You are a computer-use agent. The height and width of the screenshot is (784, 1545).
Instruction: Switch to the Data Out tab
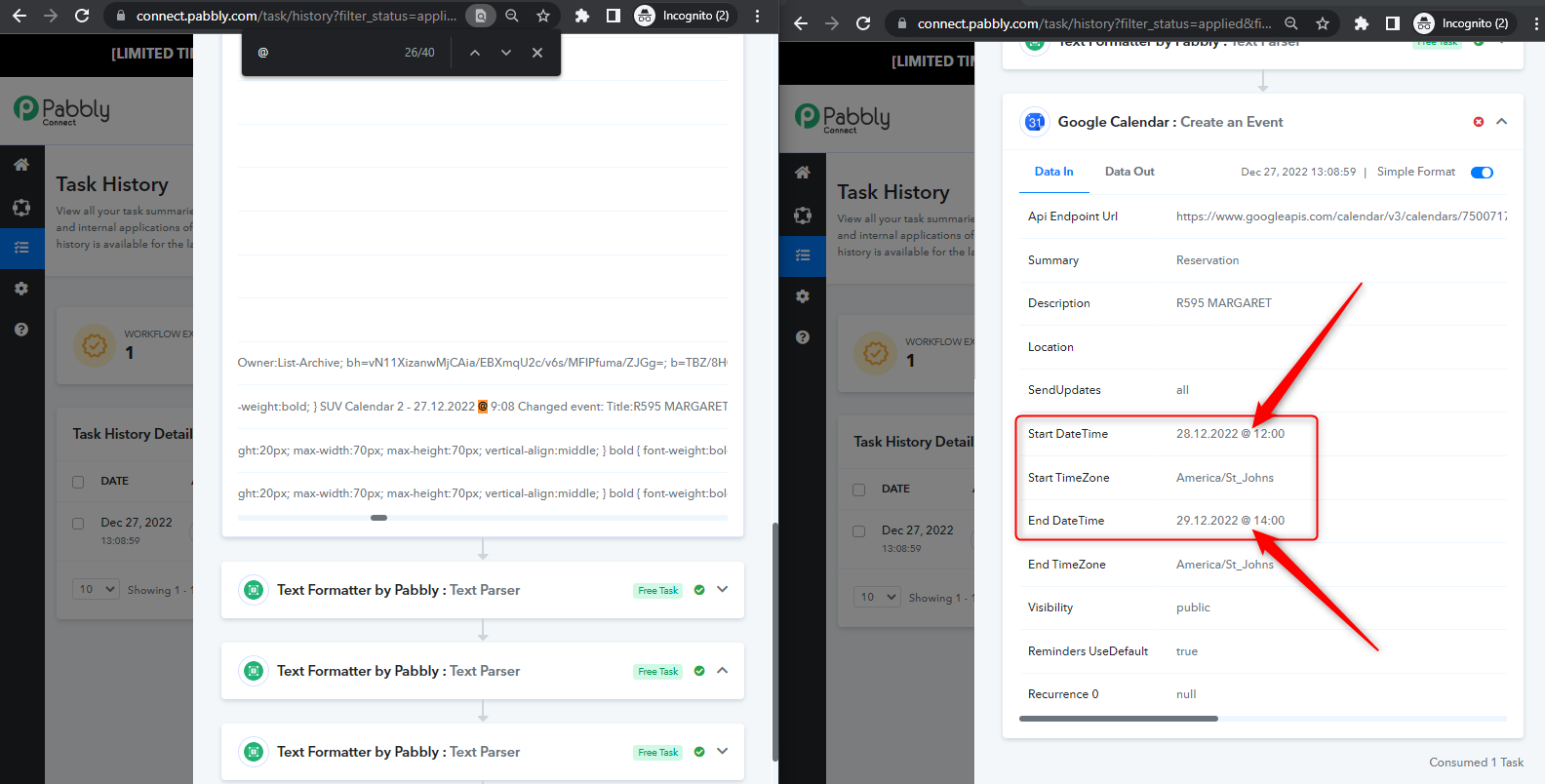click(1129, 172)
